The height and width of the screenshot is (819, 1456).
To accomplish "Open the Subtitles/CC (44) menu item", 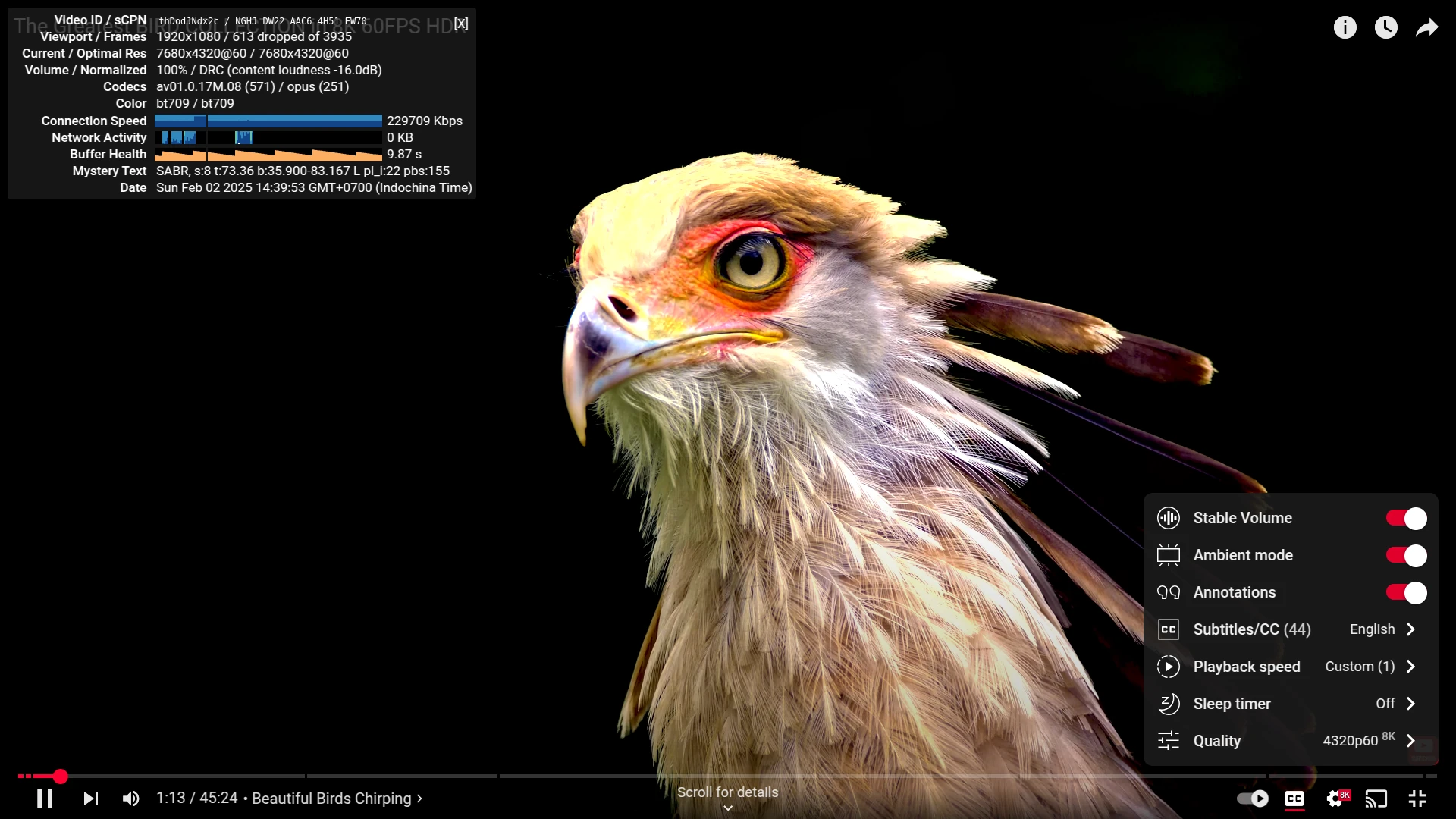I will pyautogui.click(x=1291, y=629).
